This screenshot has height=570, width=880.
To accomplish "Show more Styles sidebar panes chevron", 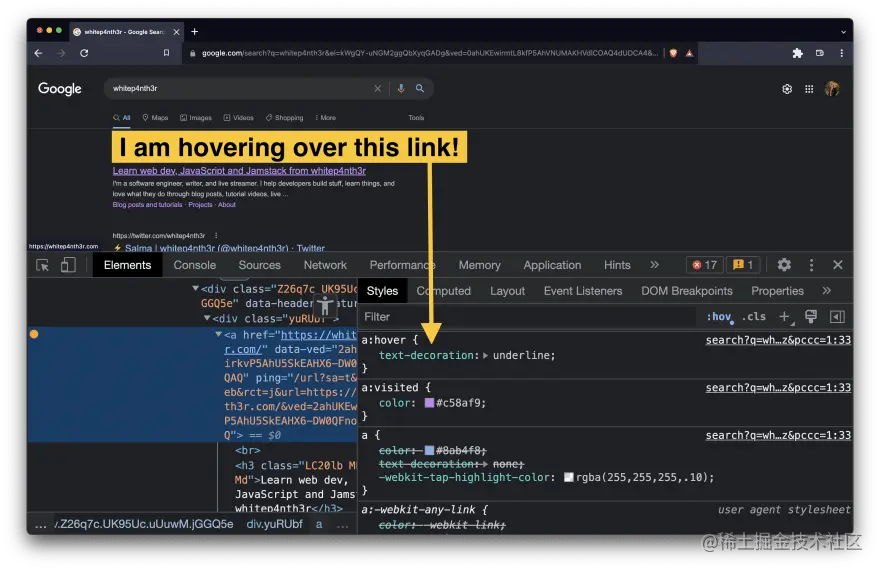I will point(826,291).
